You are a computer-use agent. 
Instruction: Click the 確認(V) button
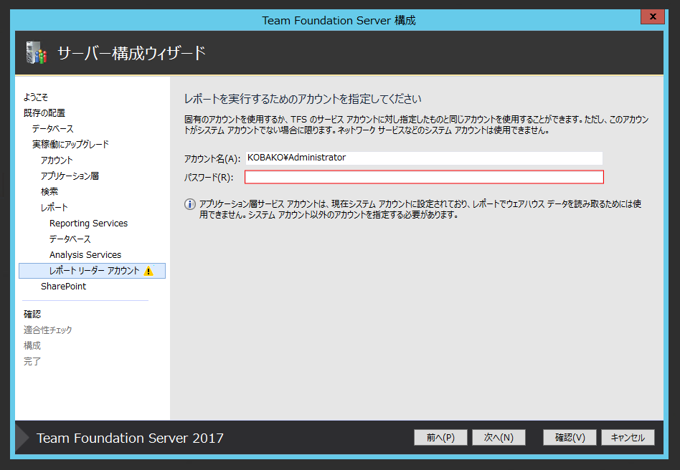point(569,437)
